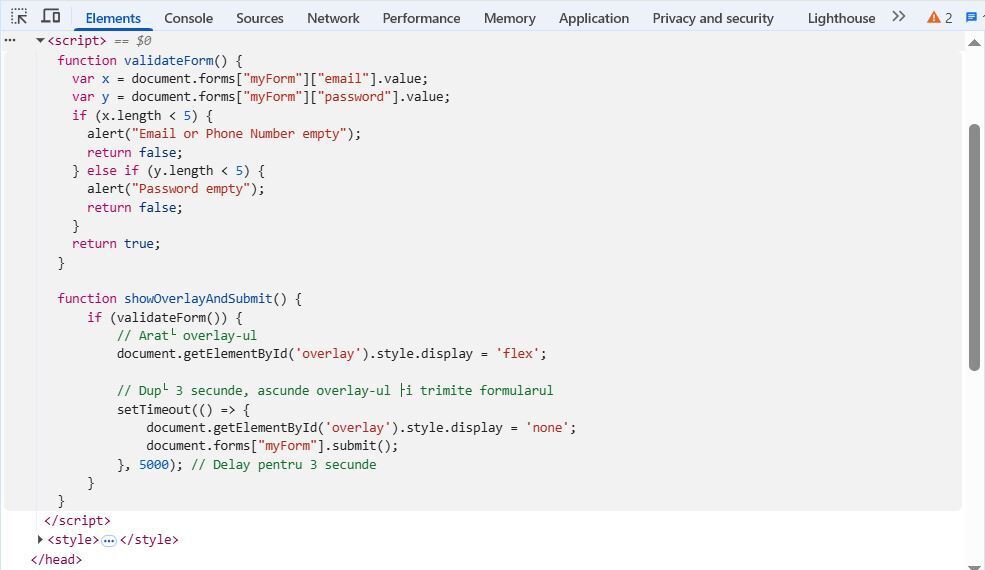Click the 'if (x.length < 5)' line
The image size is (985, 570).
point(143,116)
